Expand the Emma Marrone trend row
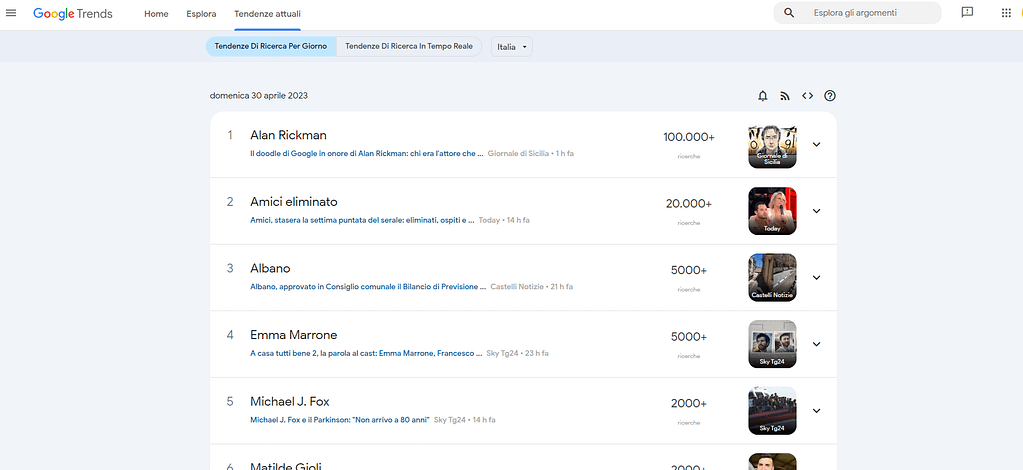This screenshot has width=1023, height=470. [x=816, y=344]
